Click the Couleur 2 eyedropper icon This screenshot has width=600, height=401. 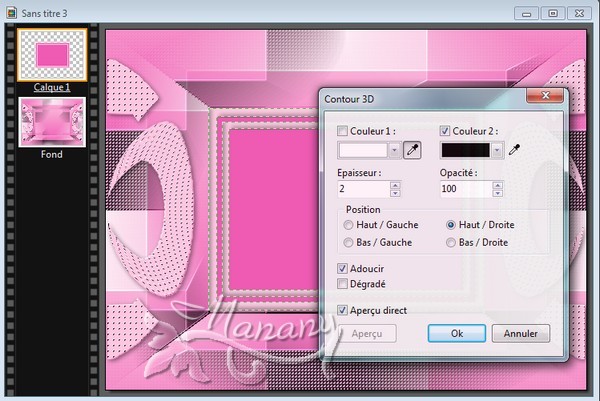[514, 150]
